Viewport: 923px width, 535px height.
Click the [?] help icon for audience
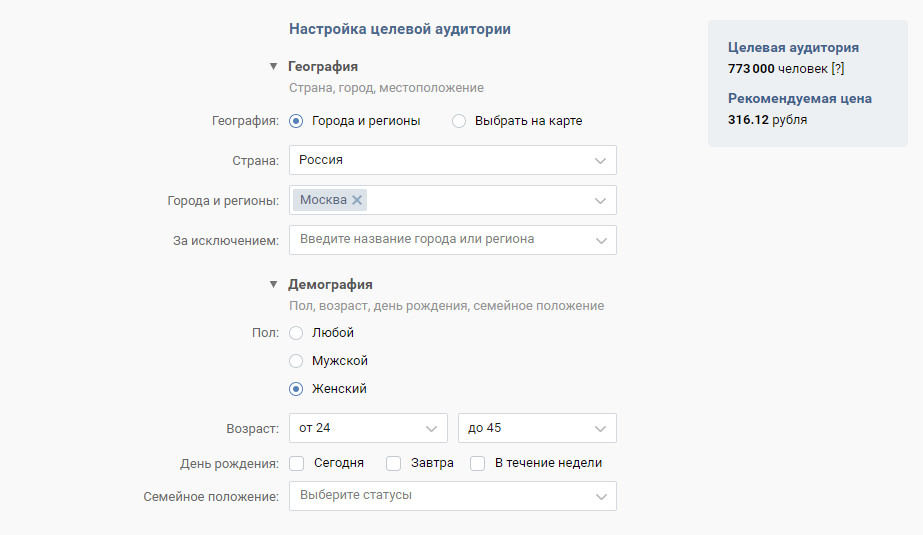(x=838, y=67)
